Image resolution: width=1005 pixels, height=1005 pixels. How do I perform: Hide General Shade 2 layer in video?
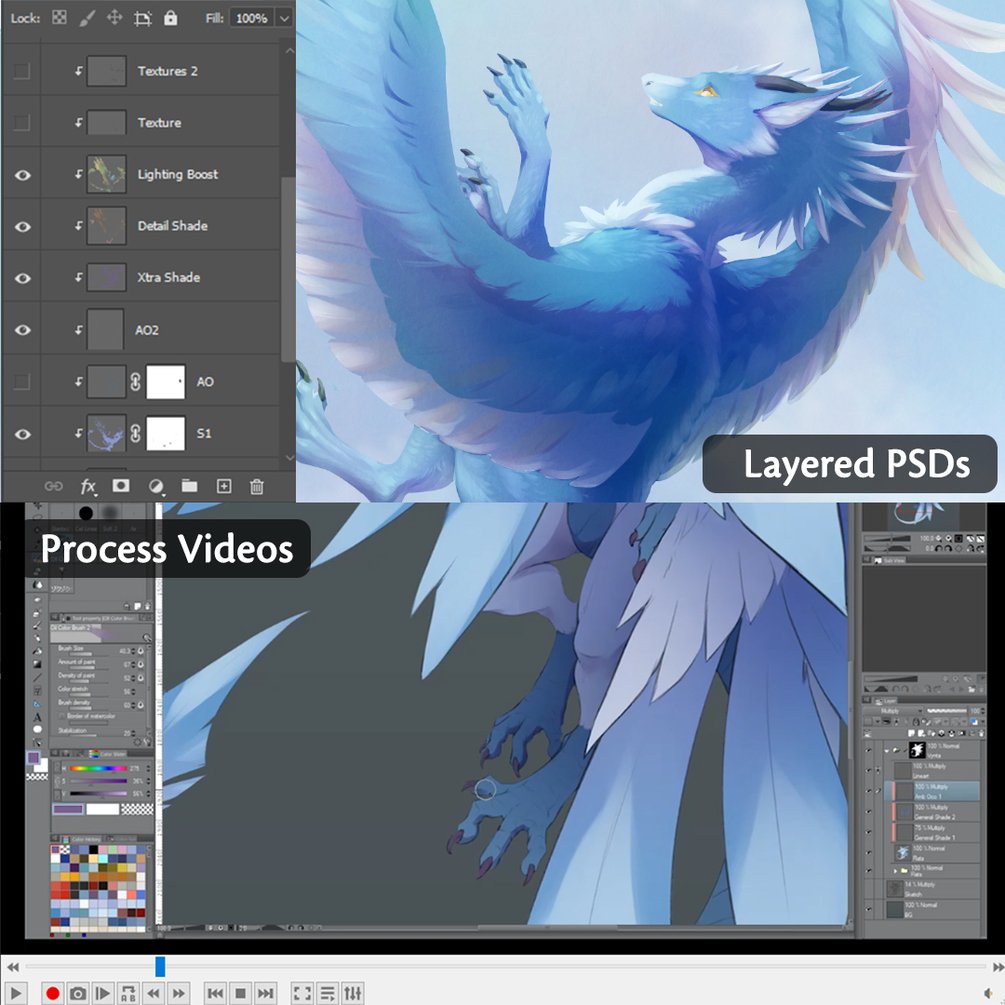tap(869, 811)
